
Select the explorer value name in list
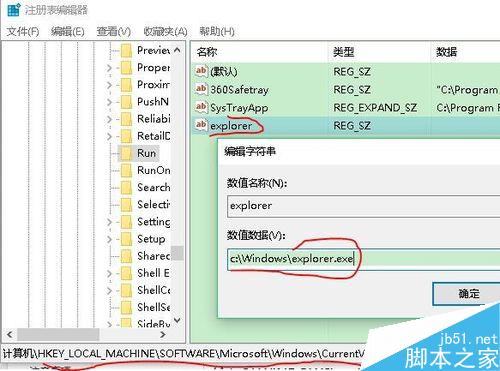tap(231, 126)
